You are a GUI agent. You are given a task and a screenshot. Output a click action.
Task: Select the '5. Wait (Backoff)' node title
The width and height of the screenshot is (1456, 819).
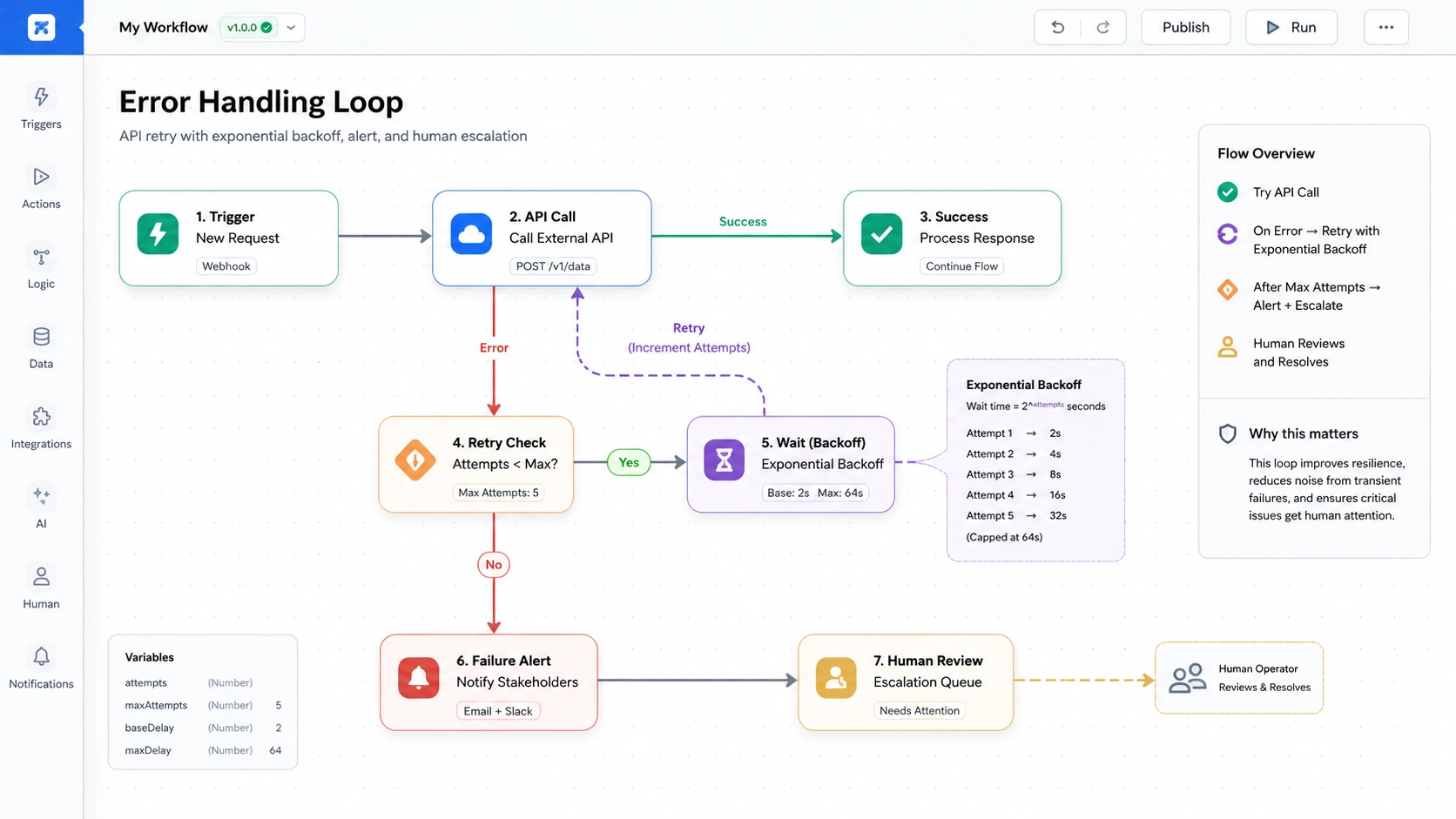(x=813, y=443)
